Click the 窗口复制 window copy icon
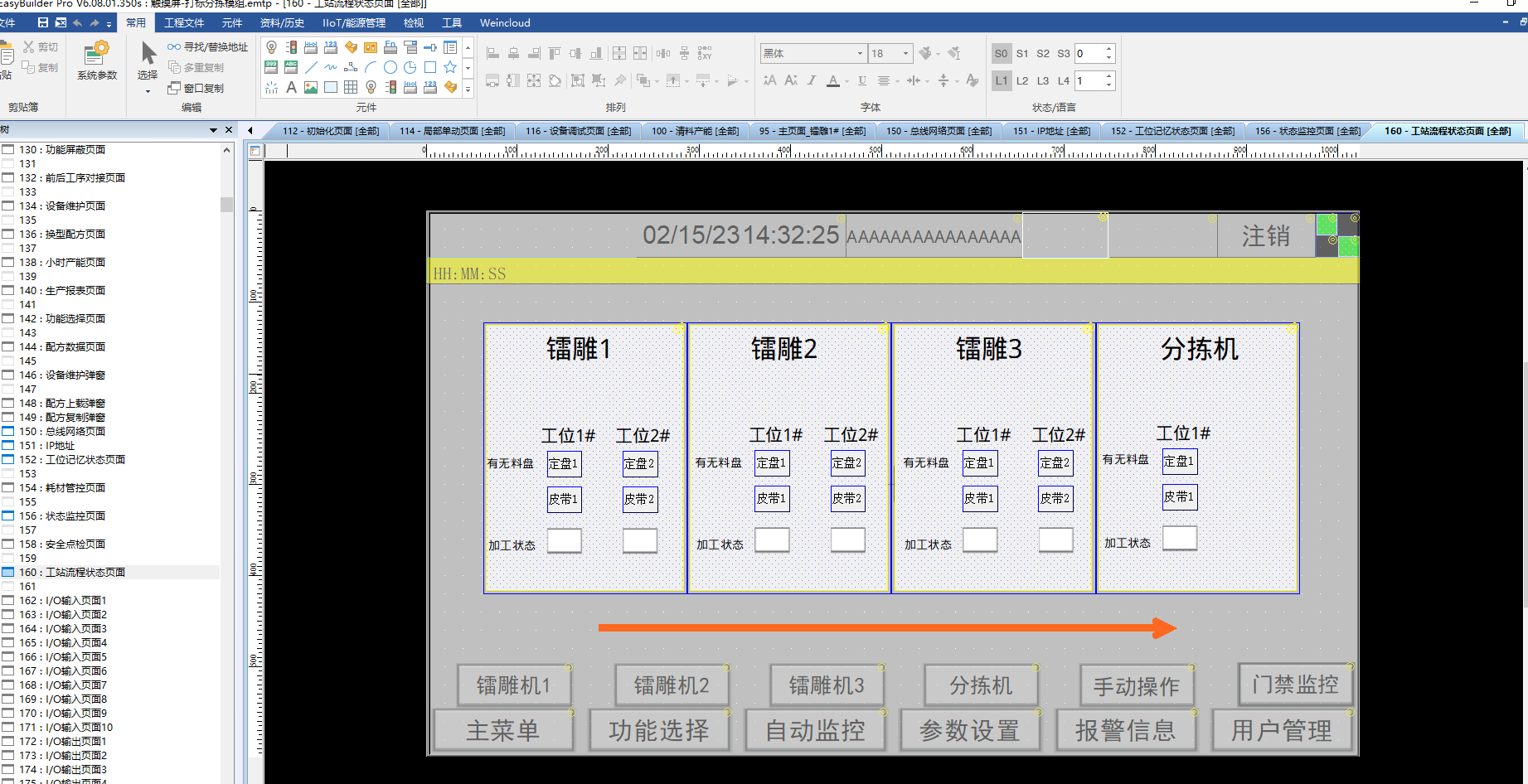 (x=196, y=88)
